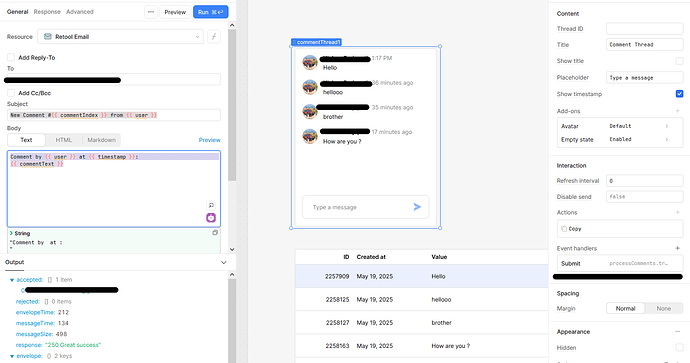Click the Subject input field
Image resolution: width=690 pixels, height=363 pixels.
pos(114,115)
